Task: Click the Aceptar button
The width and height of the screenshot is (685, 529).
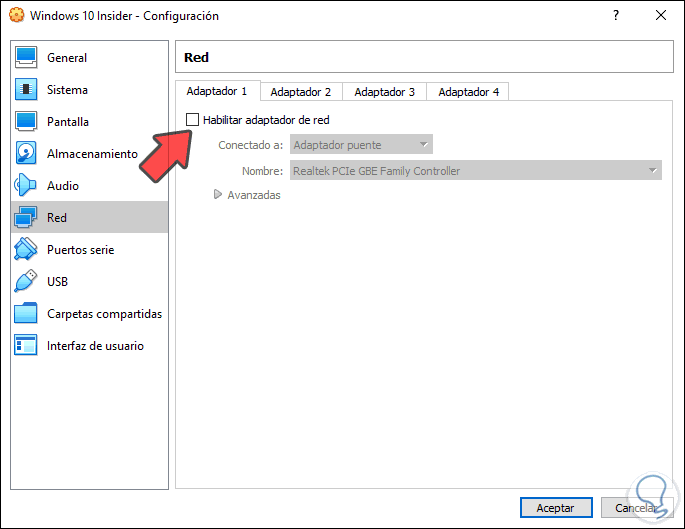Action: (x=555, y=508)
